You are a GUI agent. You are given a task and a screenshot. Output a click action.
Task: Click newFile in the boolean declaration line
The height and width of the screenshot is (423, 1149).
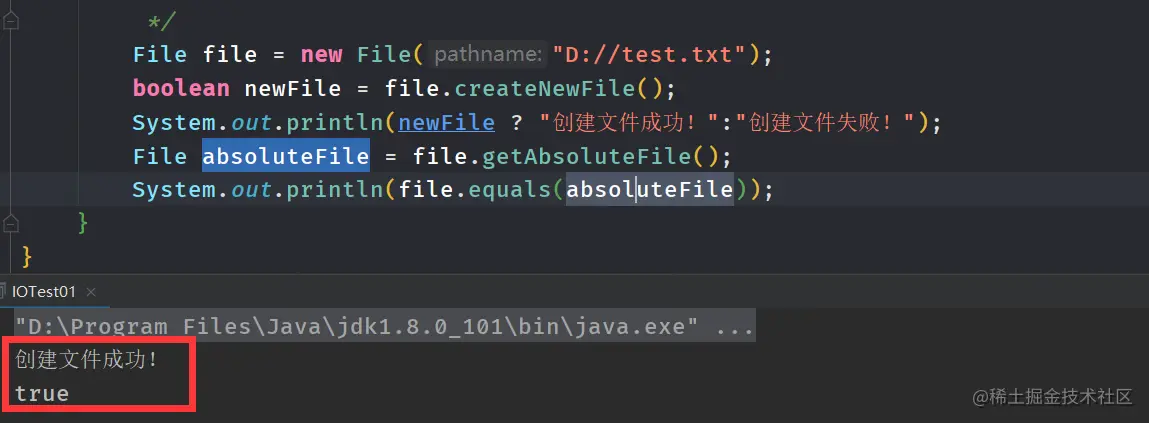click(293, 89)
